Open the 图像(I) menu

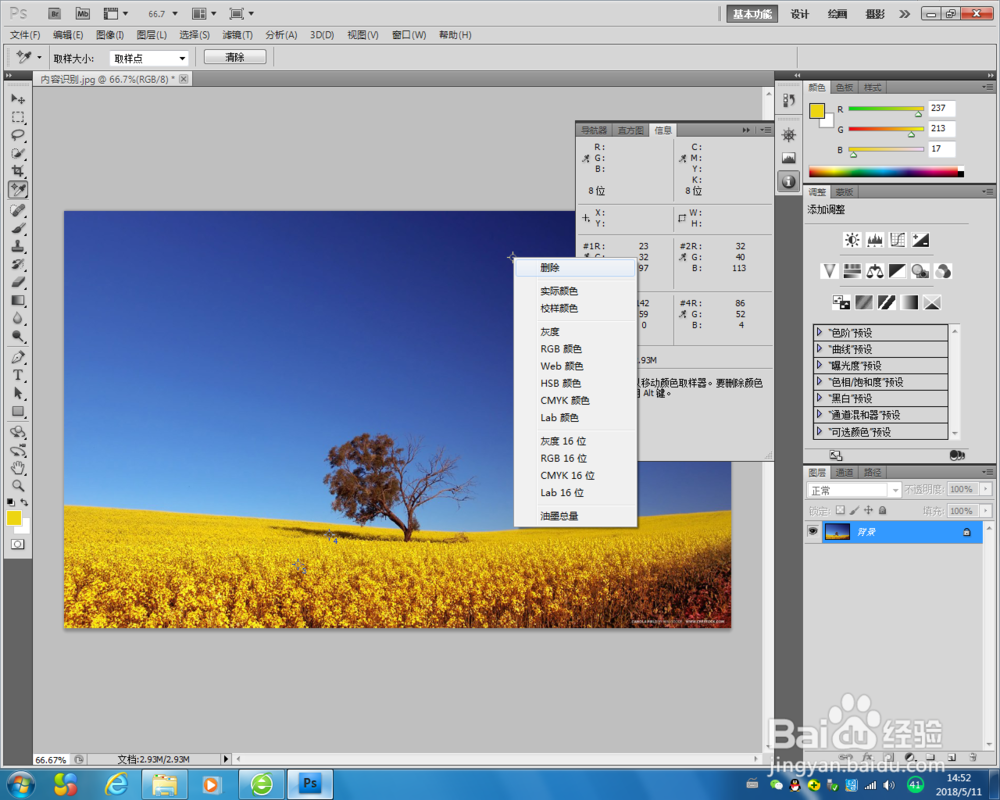(110, 35)
